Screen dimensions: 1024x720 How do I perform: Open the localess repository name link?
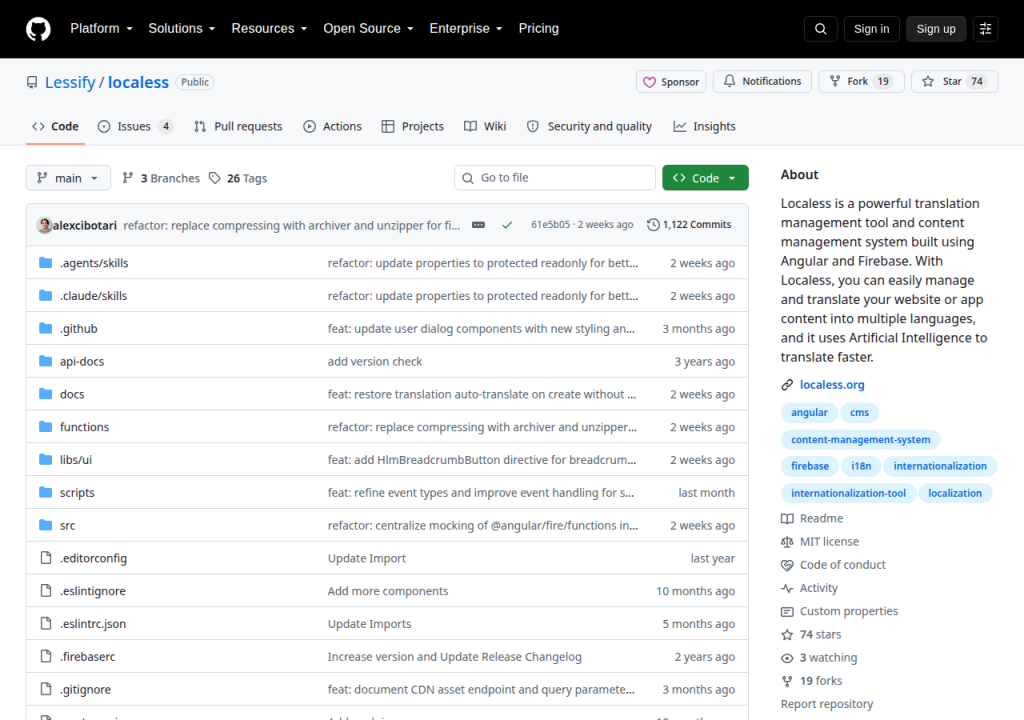pos(138,82)
